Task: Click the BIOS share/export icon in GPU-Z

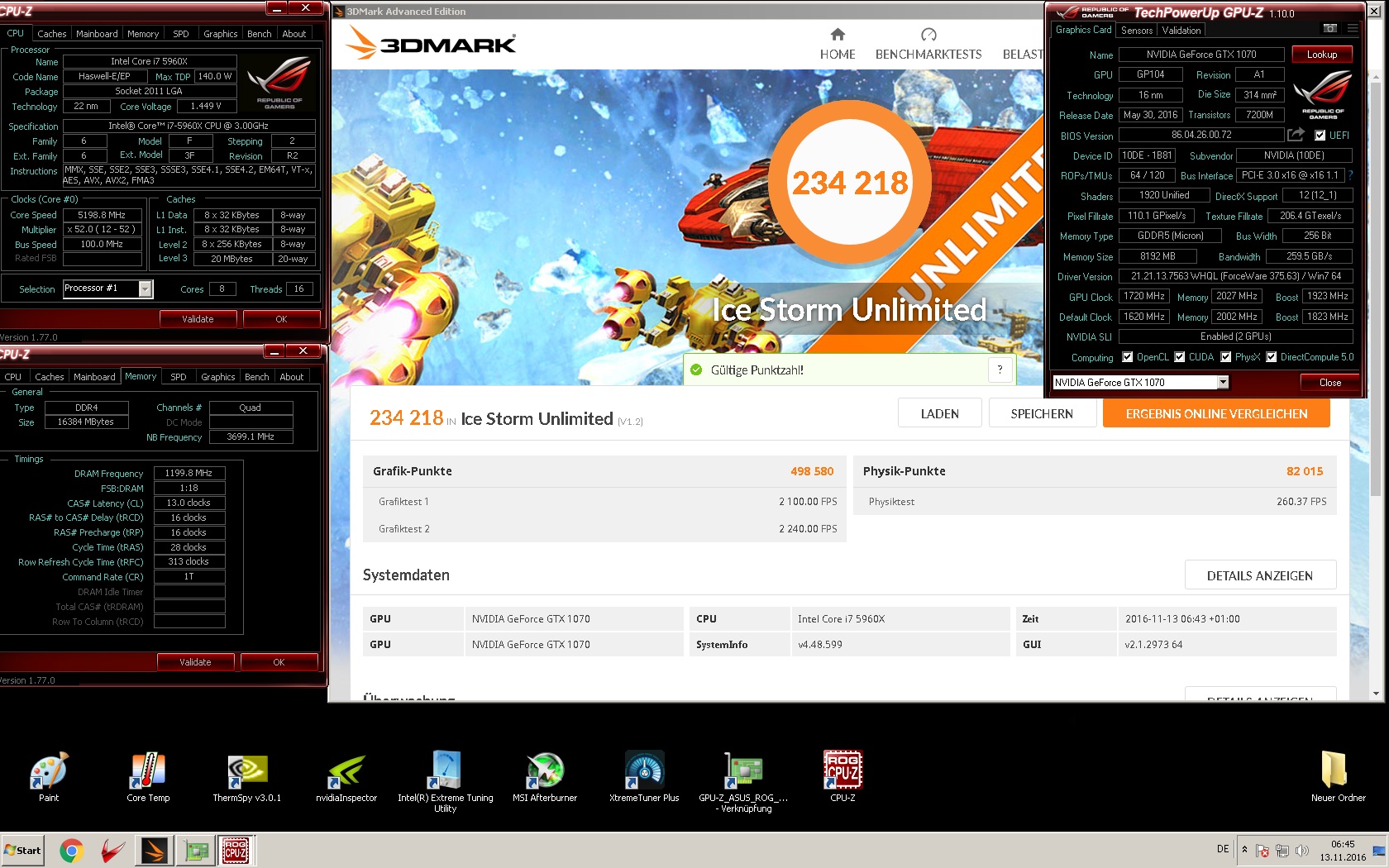Action: (1296, 135)
